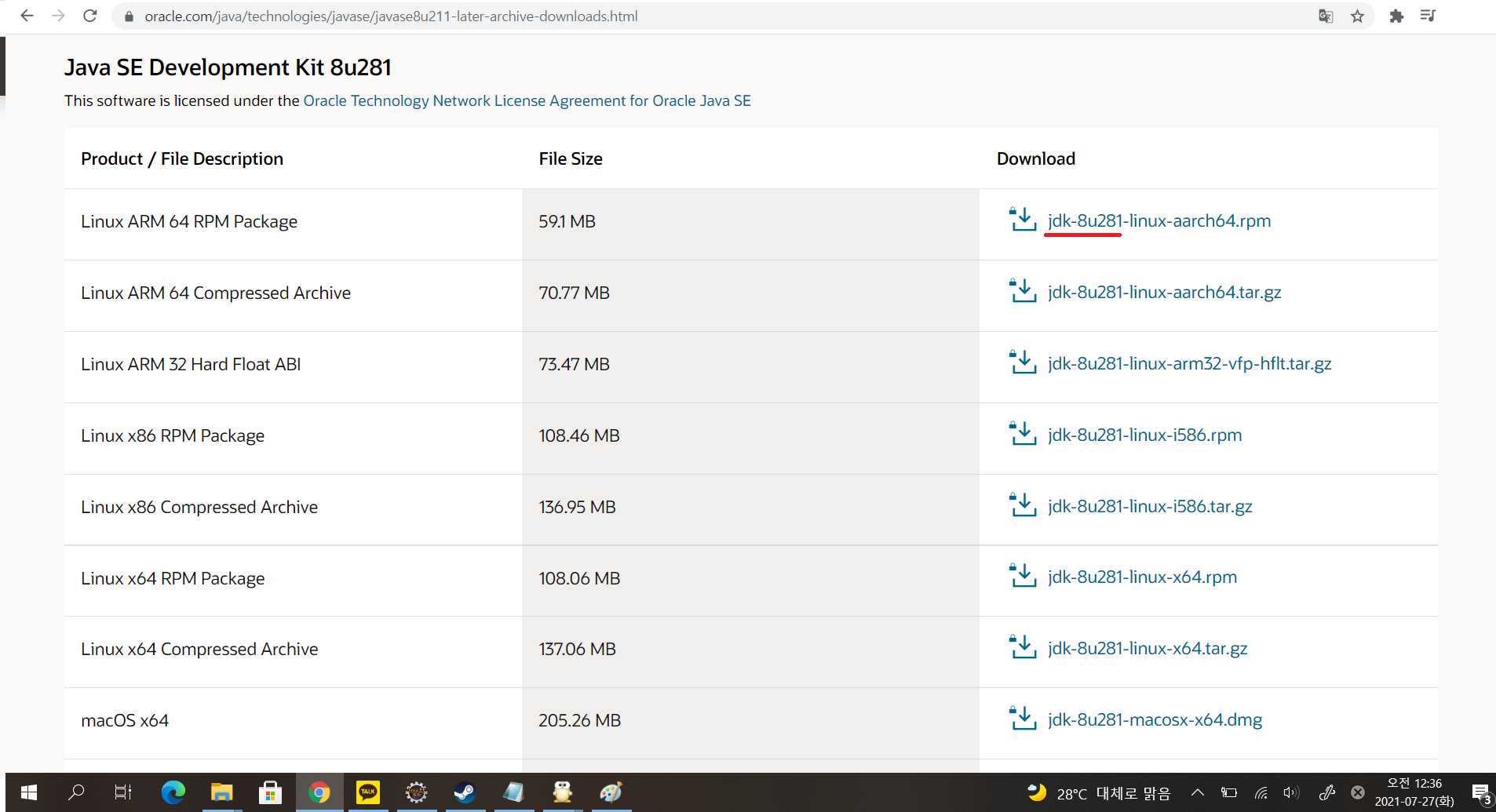
Task: Click download icon for arm32-vfp-hflt row
Action: (x=1023, y=362)
